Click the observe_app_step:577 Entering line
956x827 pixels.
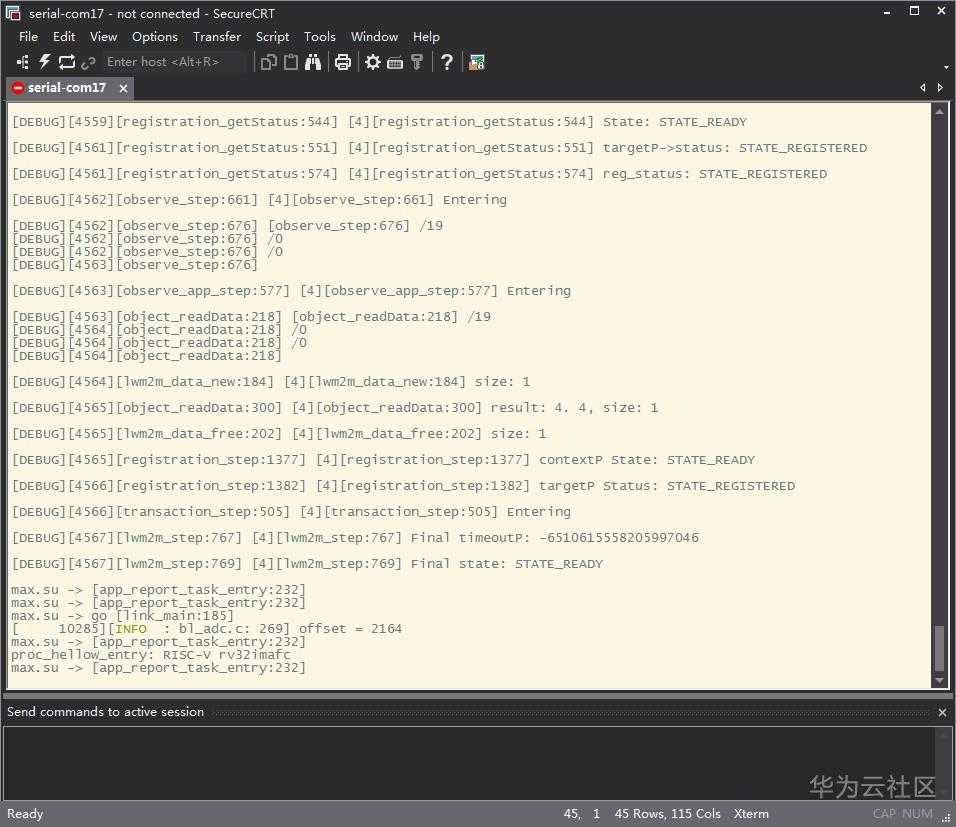tap(291, 291)
